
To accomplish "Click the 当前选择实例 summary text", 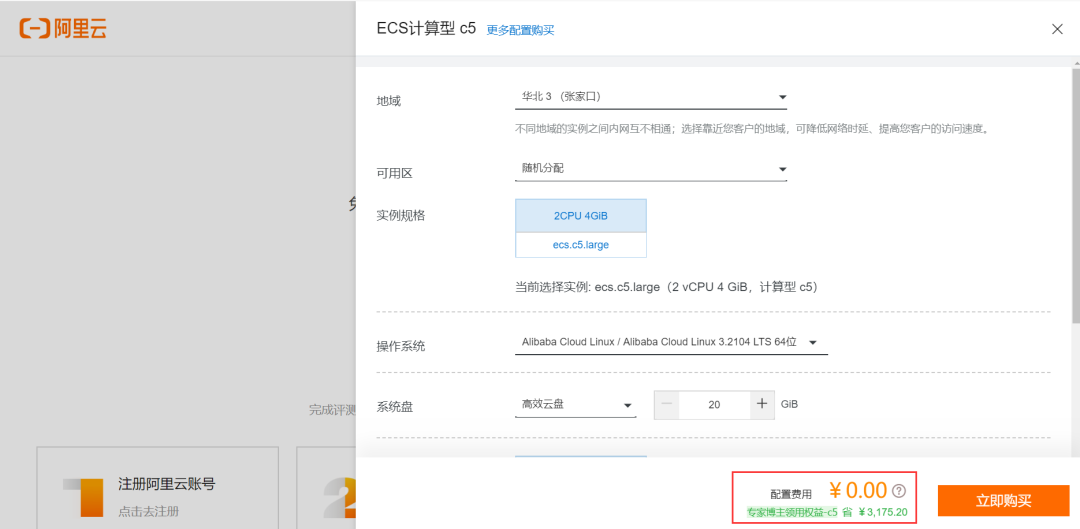I will (x=667, y=287).
